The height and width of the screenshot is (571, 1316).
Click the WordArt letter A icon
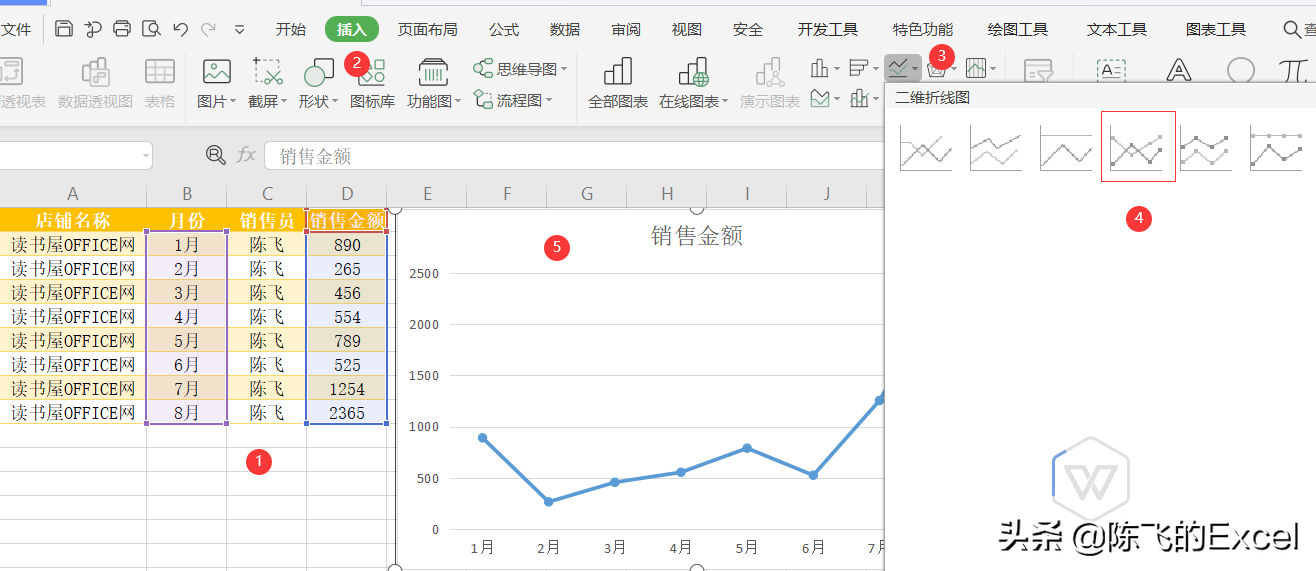tap(1179, 70)
